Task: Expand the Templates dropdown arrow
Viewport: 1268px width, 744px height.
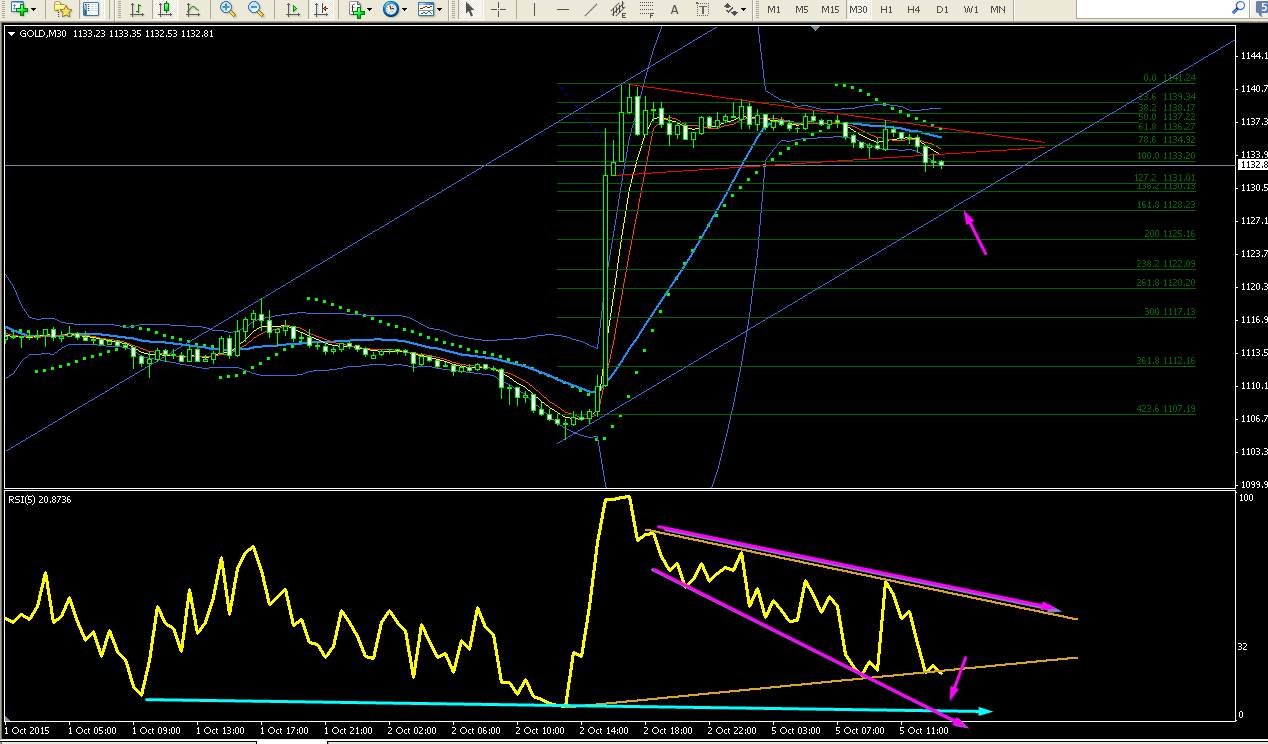Action: point(440,10)
